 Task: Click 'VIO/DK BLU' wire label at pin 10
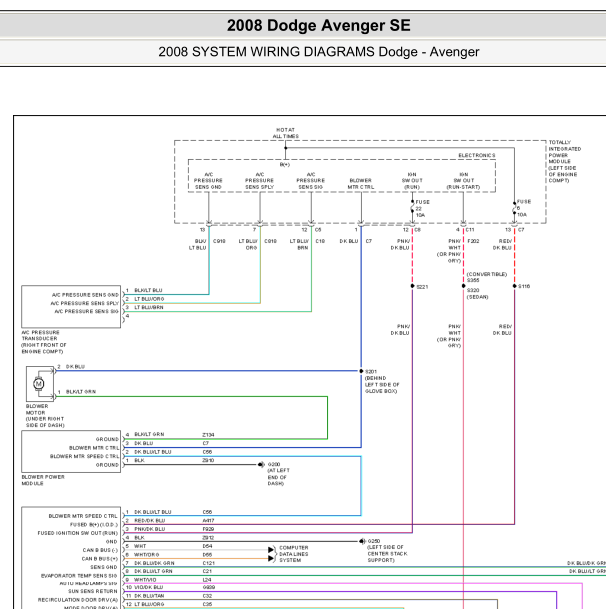148,587
